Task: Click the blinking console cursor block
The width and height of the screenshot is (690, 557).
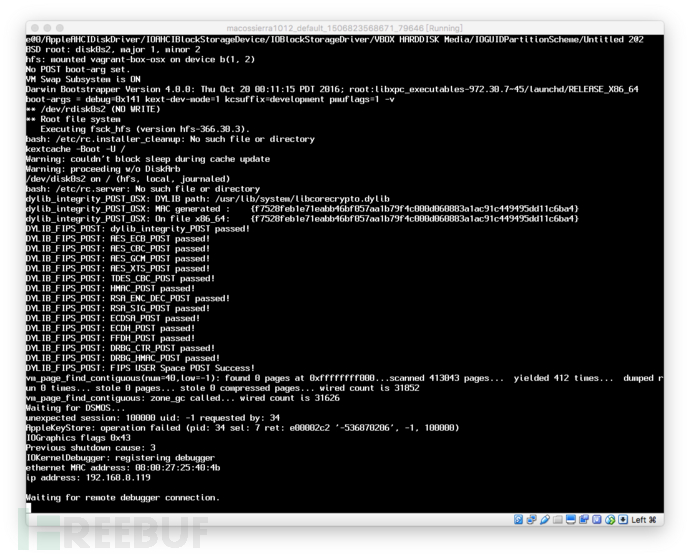Action: [29, 508]
